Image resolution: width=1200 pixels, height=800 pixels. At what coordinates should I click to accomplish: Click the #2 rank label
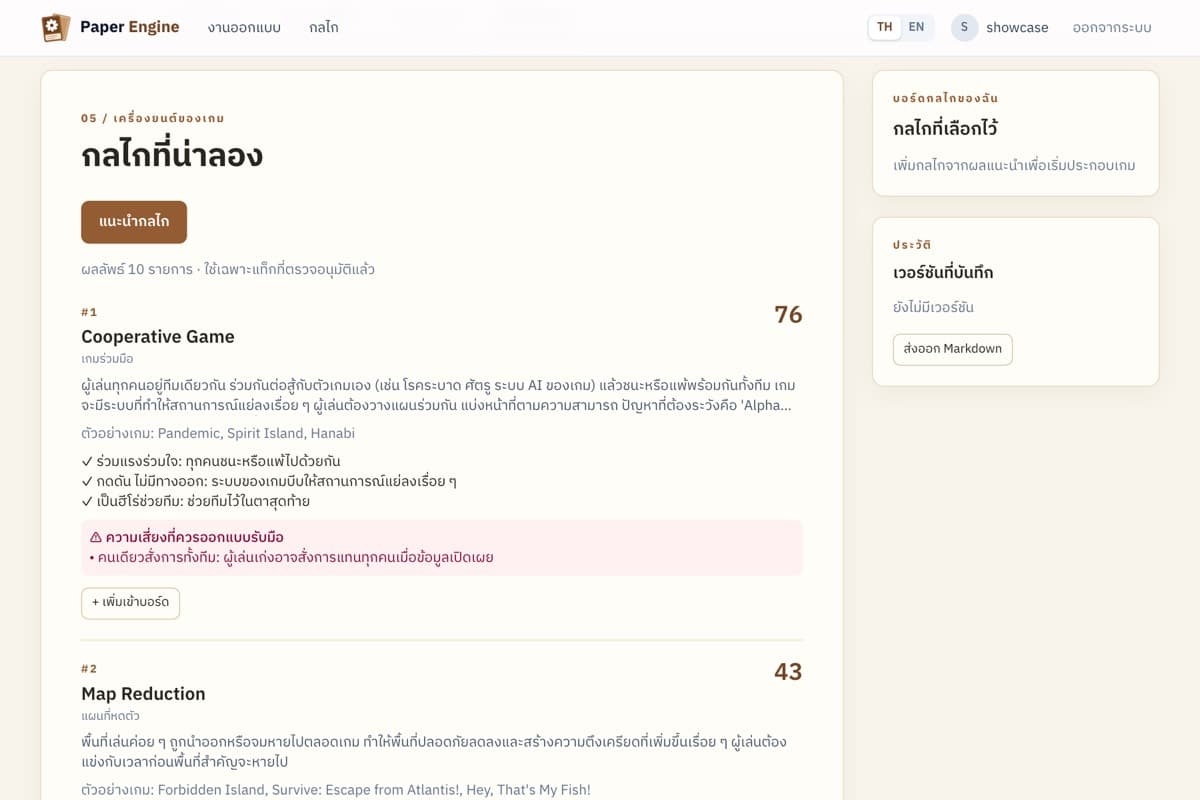(x=89, y=669)
